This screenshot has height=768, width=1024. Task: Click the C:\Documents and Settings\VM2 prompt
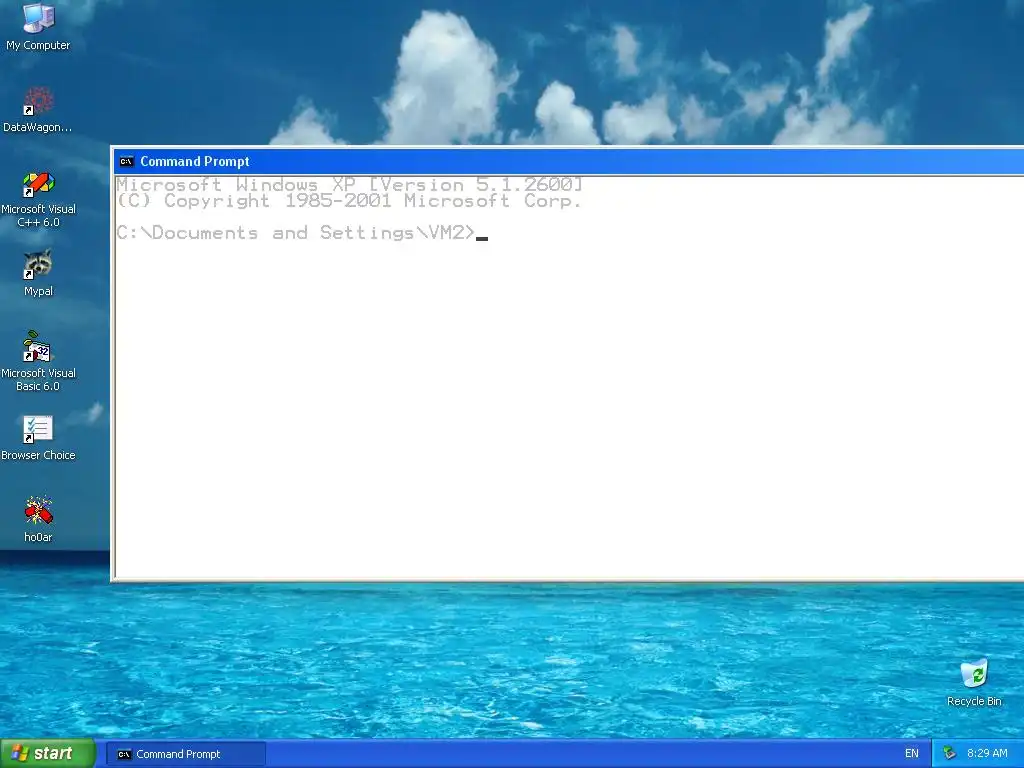pos(295,232)
